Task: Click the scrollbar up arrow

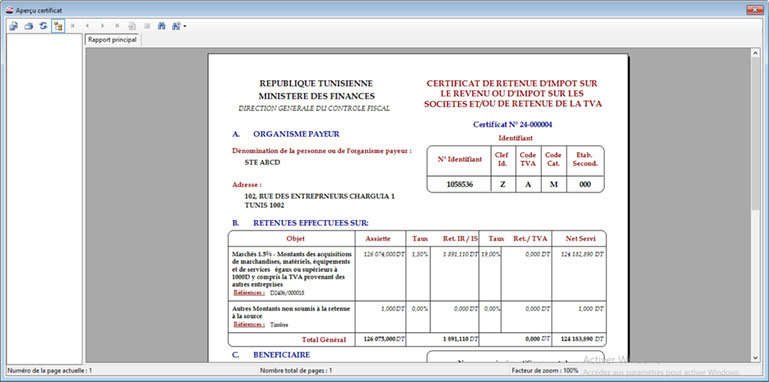Action: [x=755, y=53]
